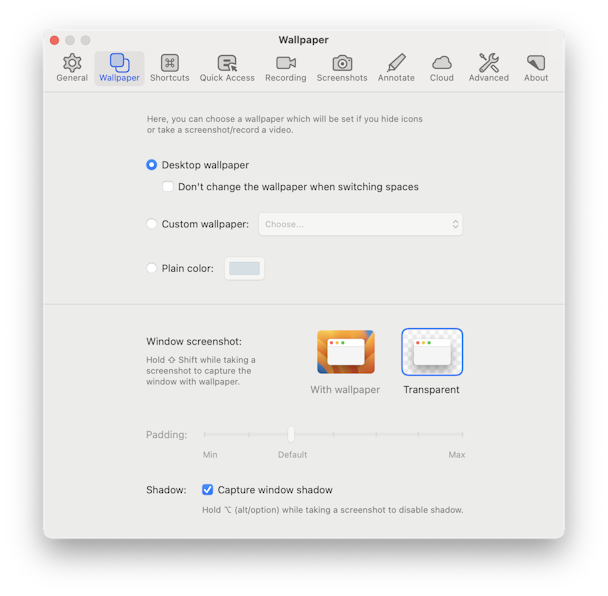This screenshot has height=596, width=608.
Task: Open the Recording video camera tab
Action: 286,68
